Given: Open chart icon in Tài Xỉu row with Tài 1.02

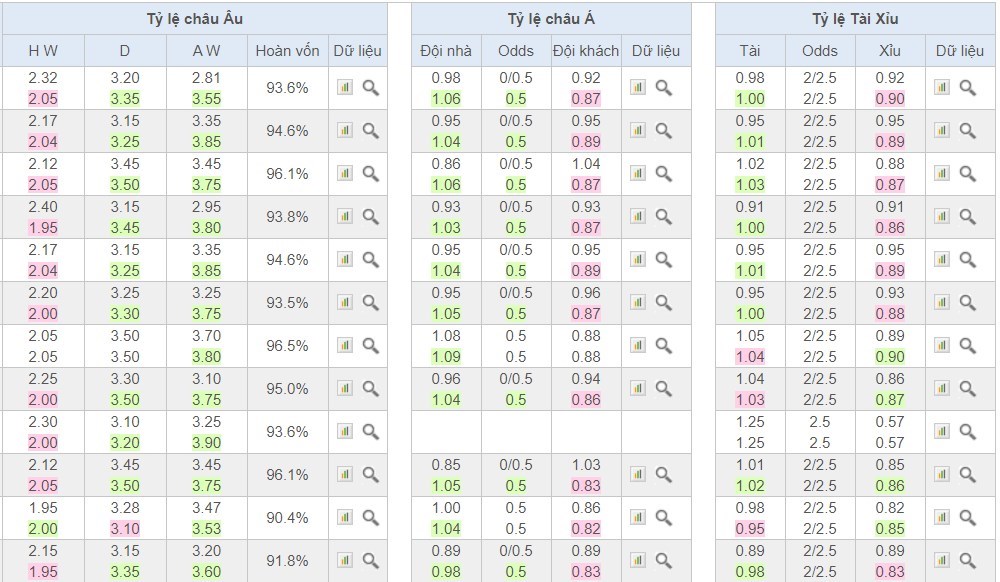Looking at the screenshot, I should (941, 174).
